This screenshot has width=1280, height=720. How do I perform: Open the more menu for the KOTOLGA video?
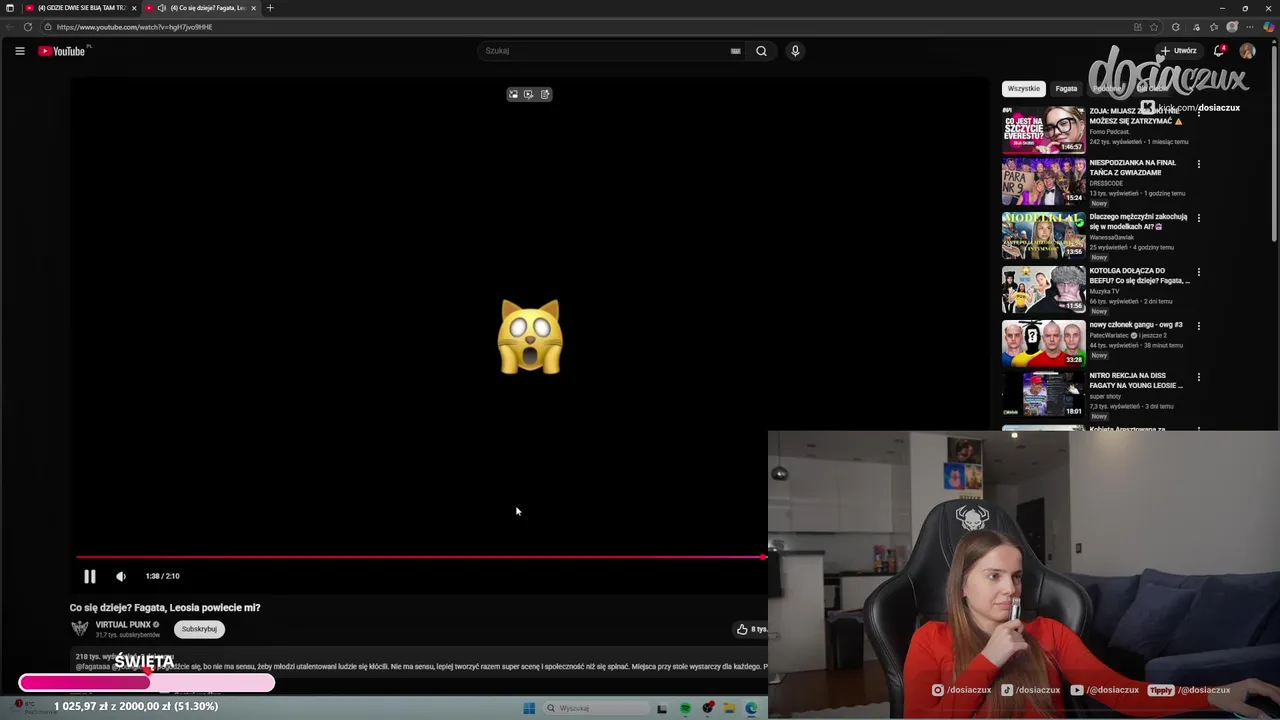1198,272
